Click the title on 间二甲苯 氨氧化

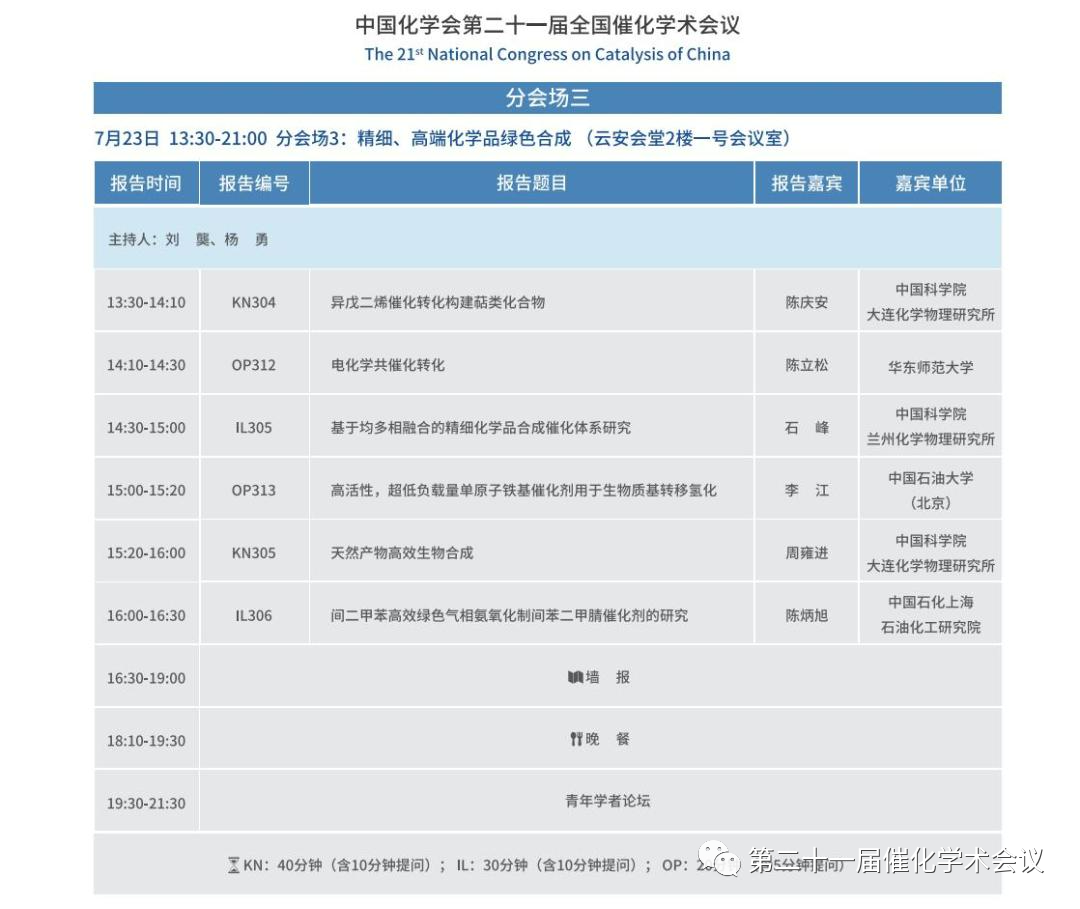pyautogui.click(x=509, y=616)
